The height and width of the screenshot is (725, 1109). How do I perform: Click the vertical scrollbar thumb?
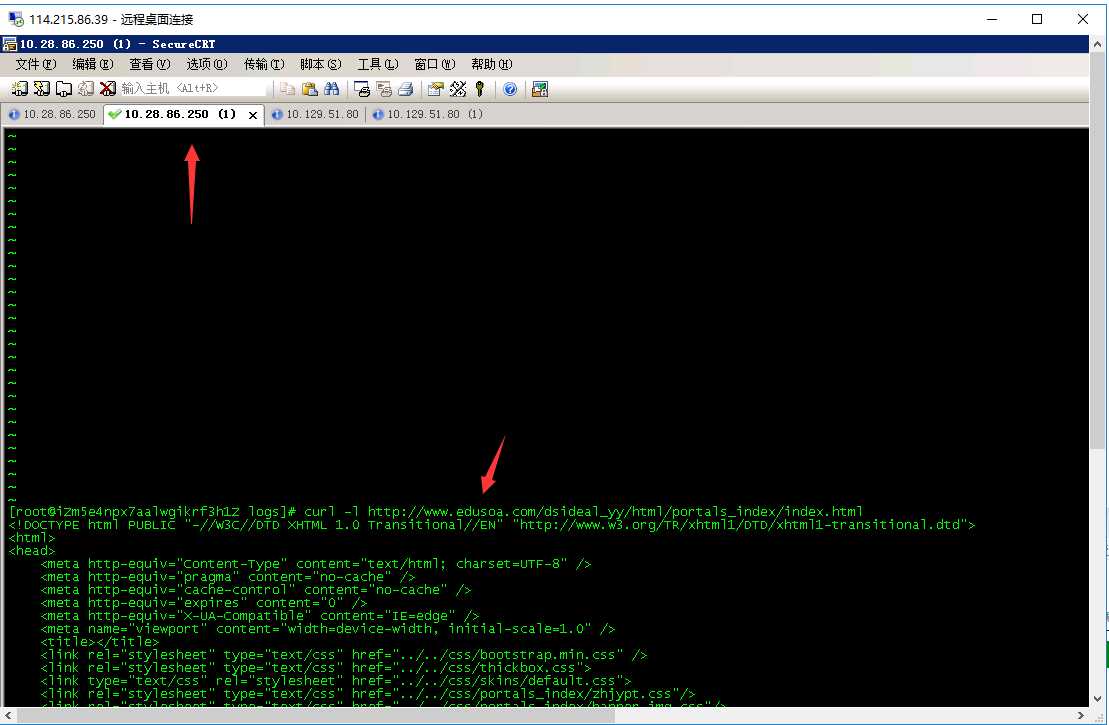[x=1098, y=251]
